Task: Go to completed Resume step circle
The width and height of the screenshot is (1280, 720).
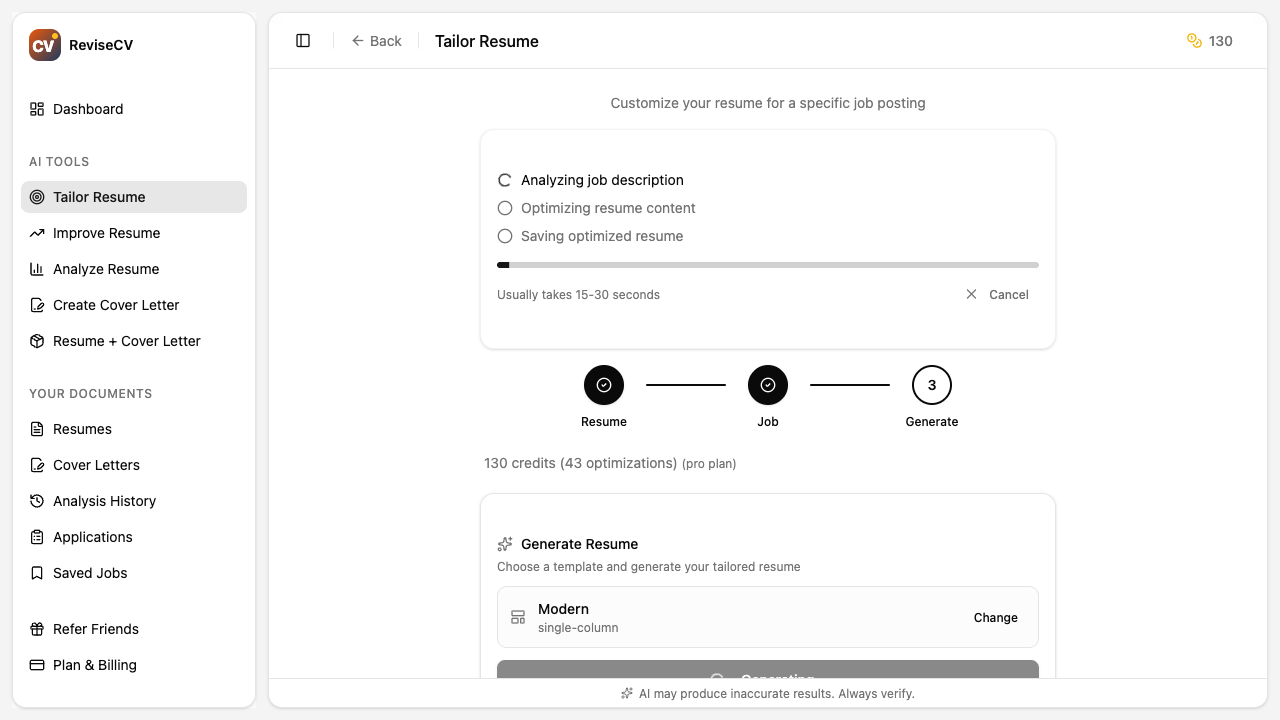Action: 604,385
